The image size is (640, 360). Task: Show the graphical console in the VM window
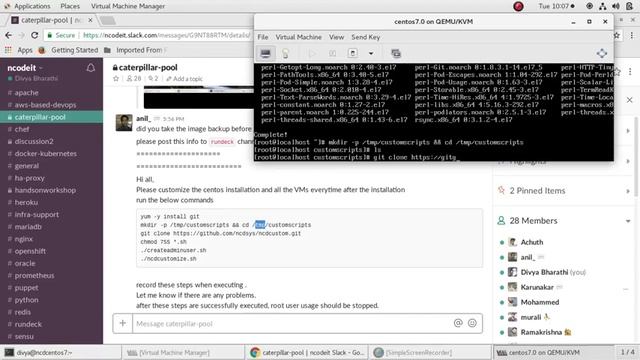(265, 53)
